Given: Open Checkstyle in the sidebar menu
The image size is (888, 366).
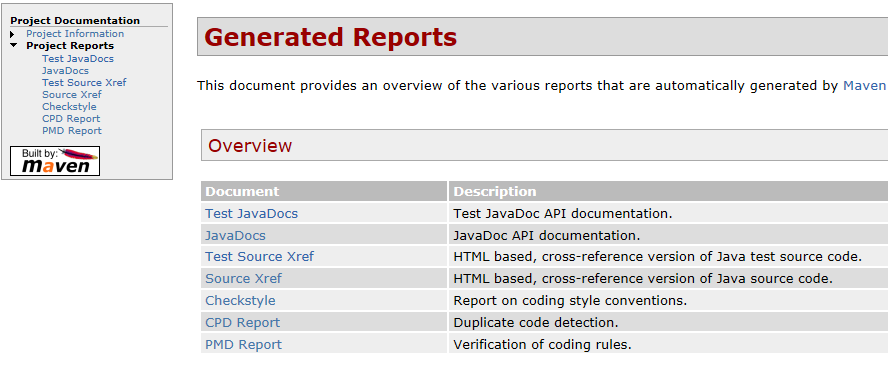Looking at the screenshot, I should 69,107.
